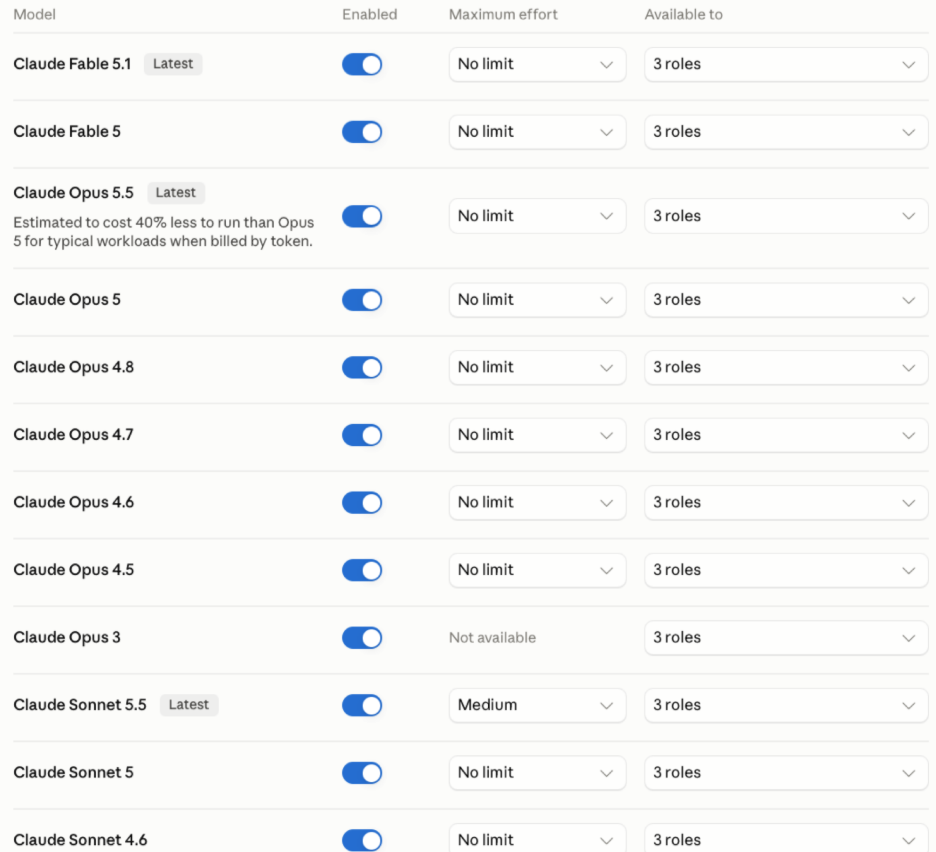This screenshot has width=936, height=852.
Task: Click the Latest badge beside Claude Fable 5.1
Action: tap(173, 64)
